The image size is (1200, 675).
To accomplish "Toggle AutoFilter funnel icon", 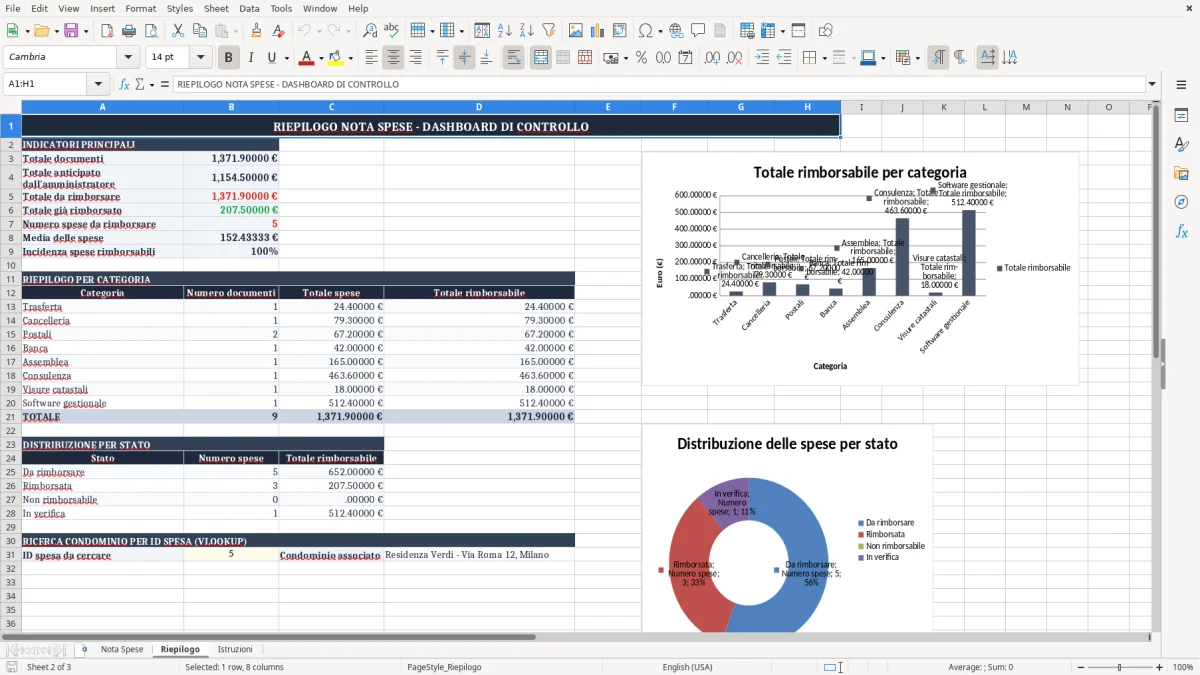I will click(549, 31).
